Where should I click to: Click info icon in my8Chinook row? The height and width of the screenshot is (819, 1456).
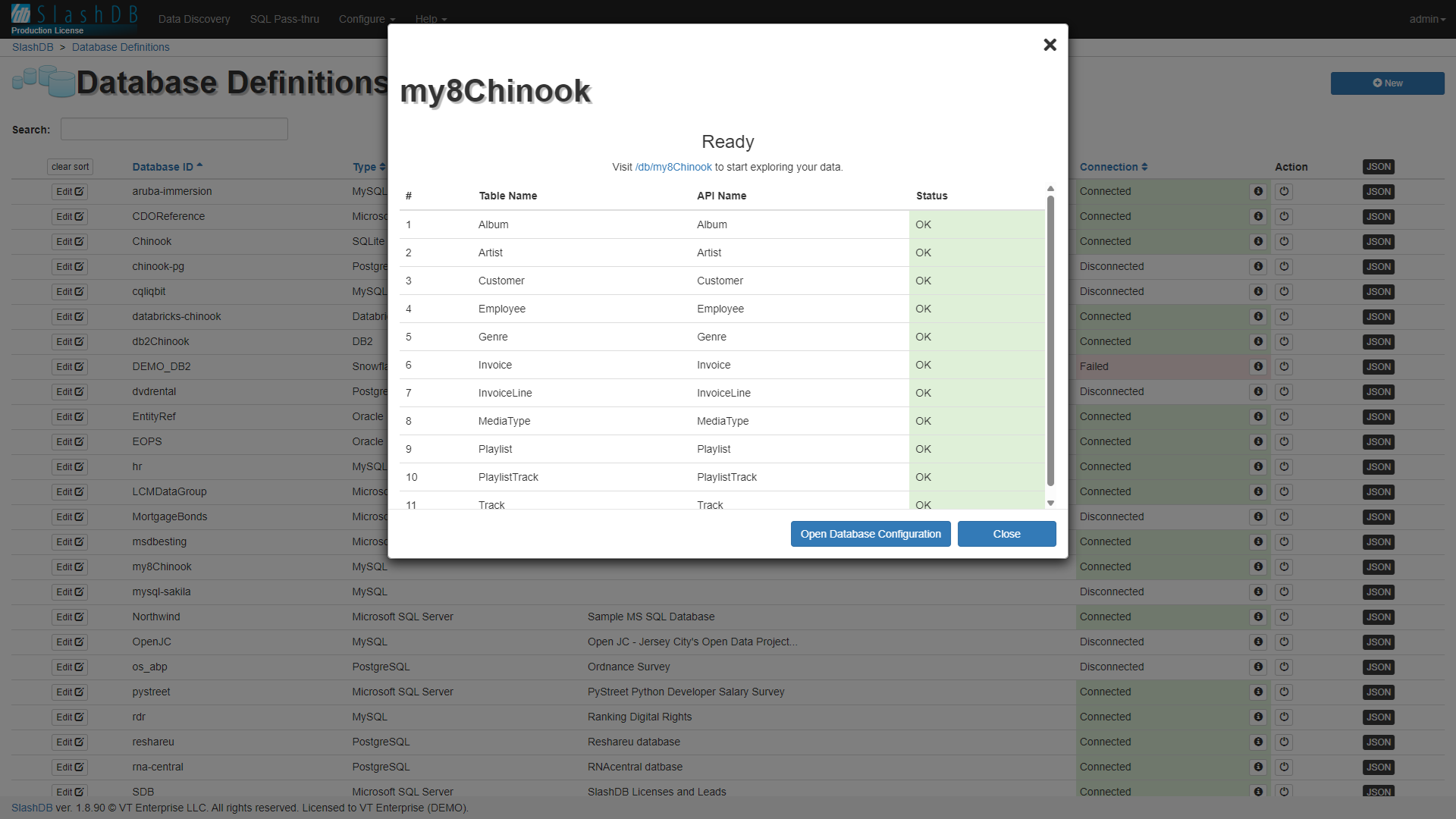tap(1258, 566)
